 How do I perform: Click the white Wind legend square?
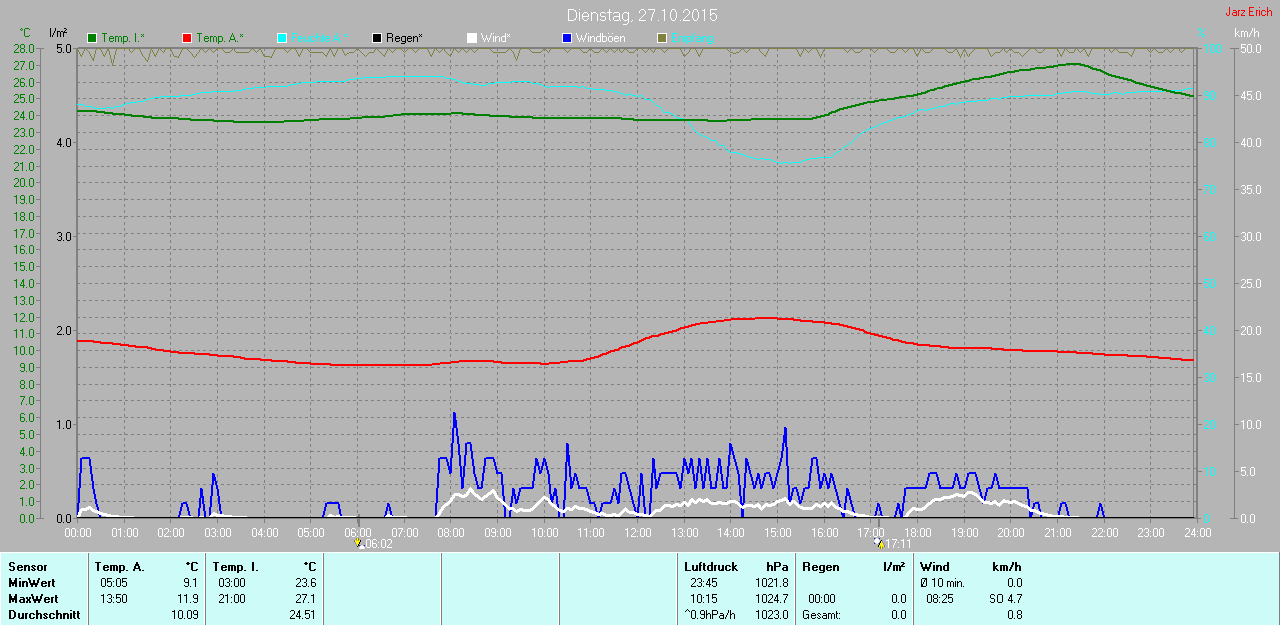tap(472, 38)
